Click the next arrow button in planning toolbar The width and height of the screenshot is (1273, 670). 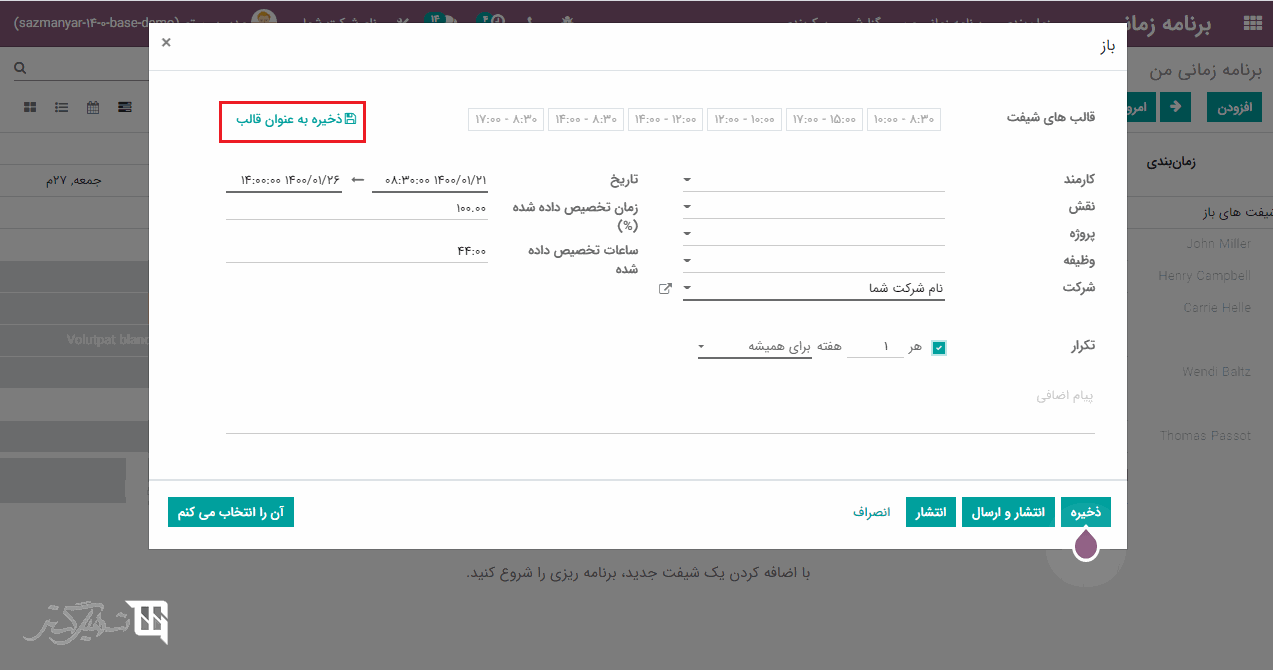(1175, 107)
